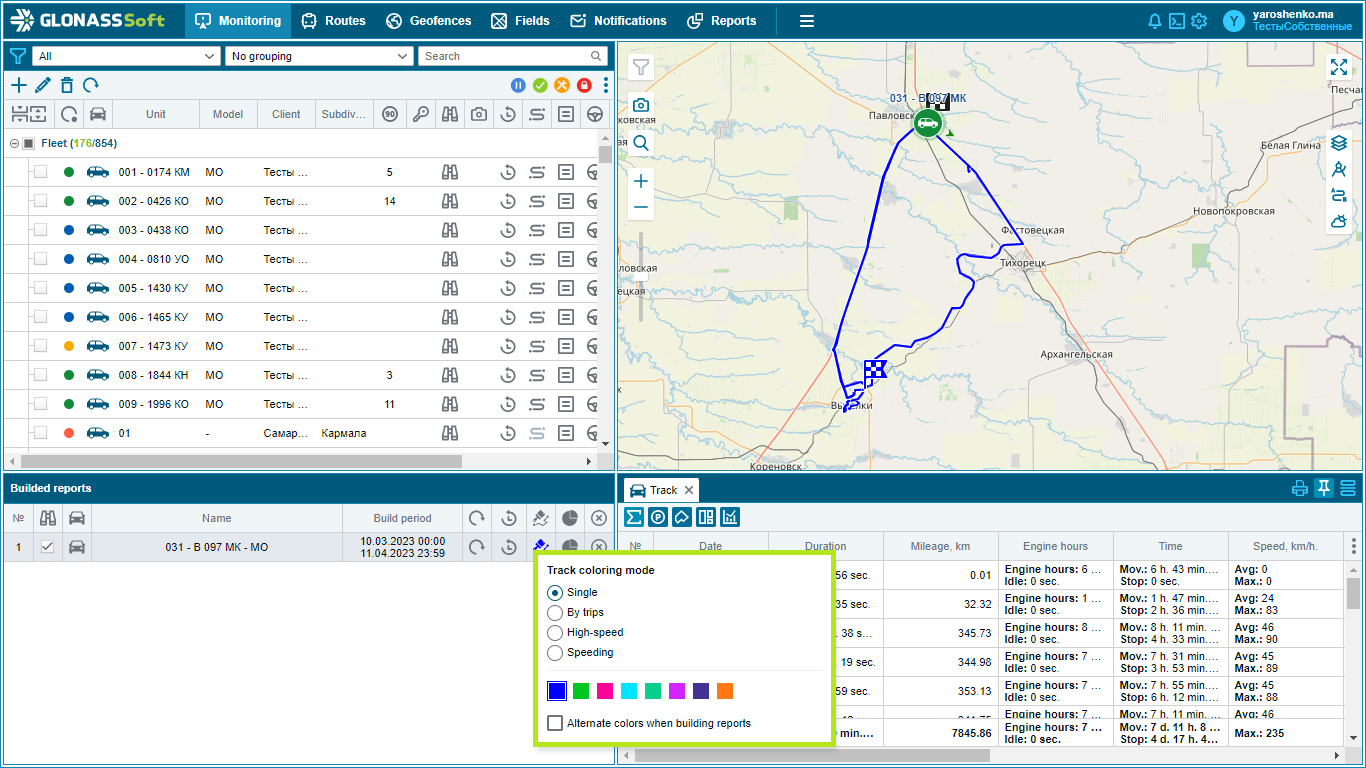Pick the orange track color swatch
The width and height of the screenshot is (1366, 768).
point(725,691)
